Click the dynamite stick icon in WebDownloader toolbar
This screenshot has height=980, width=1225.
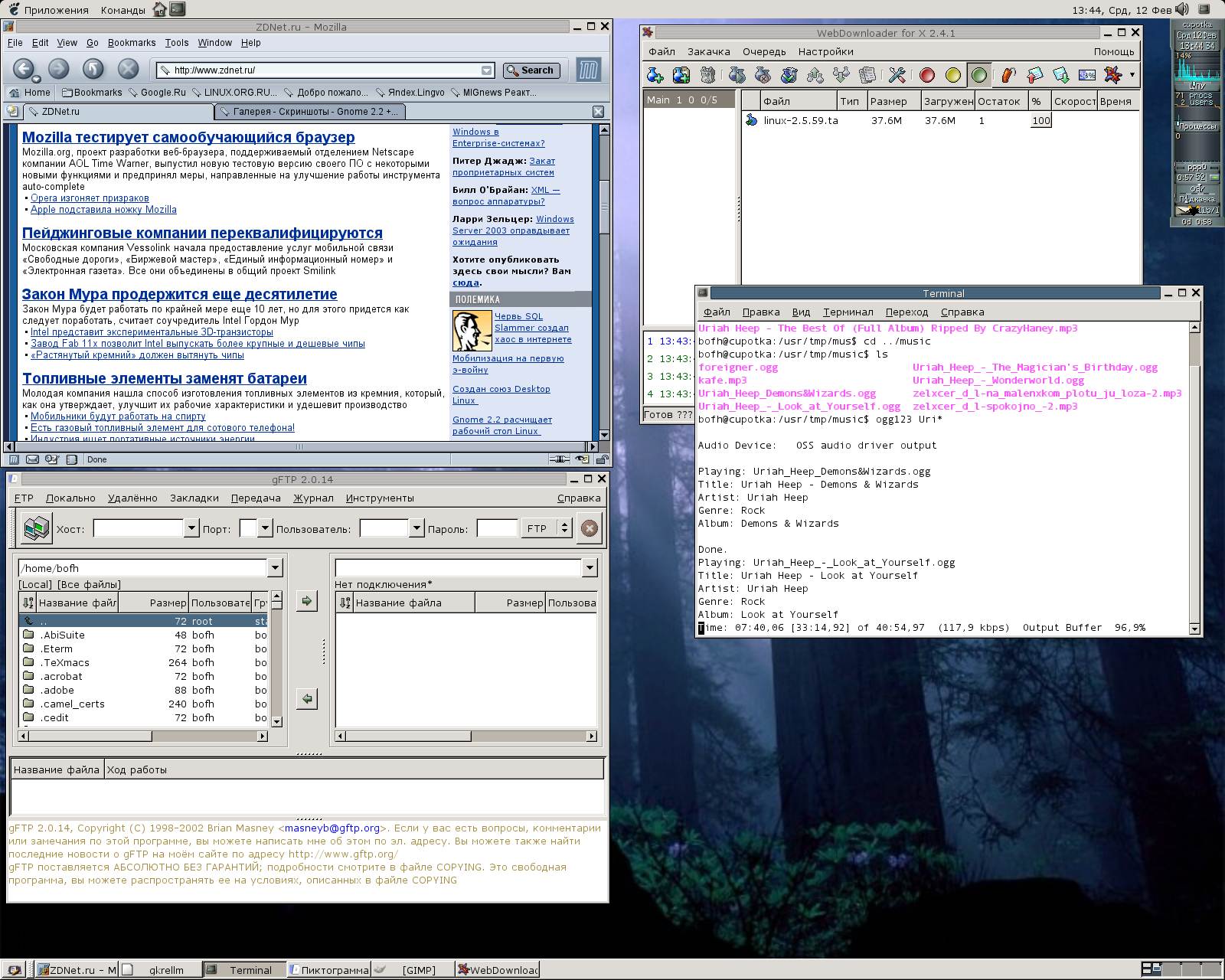(x=1008, y=75)
